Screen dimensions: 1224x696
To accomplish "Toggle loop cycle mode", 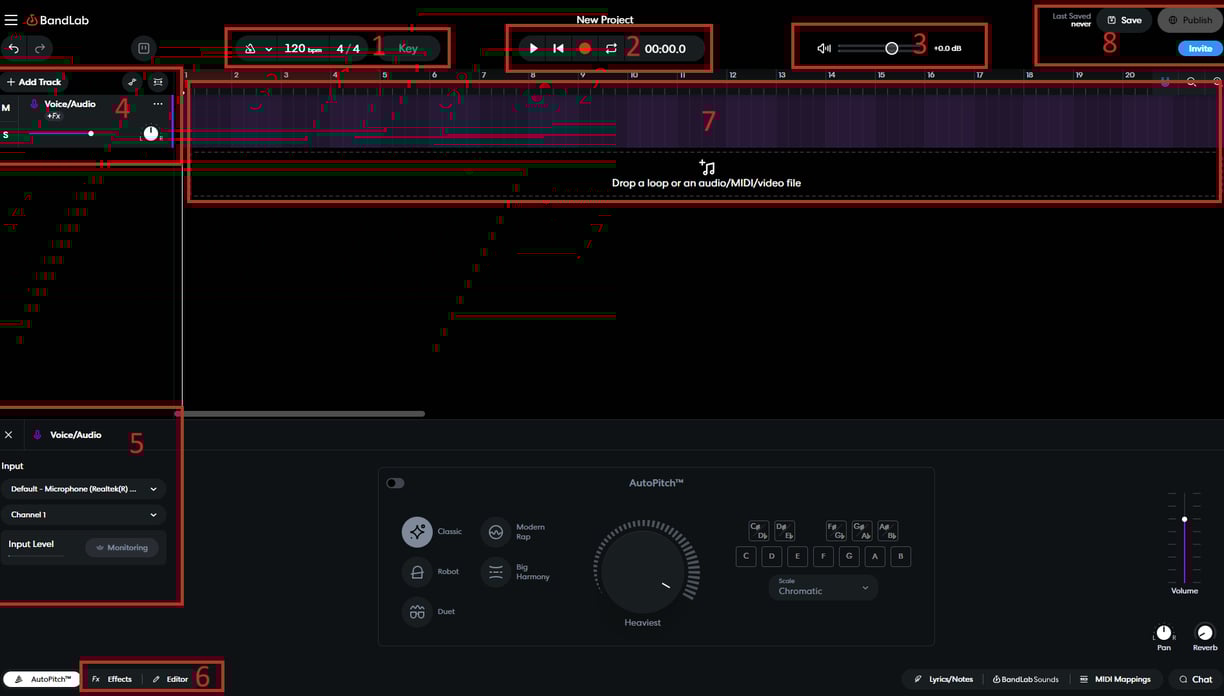I will pyautogui.click(x=611, y=48).
